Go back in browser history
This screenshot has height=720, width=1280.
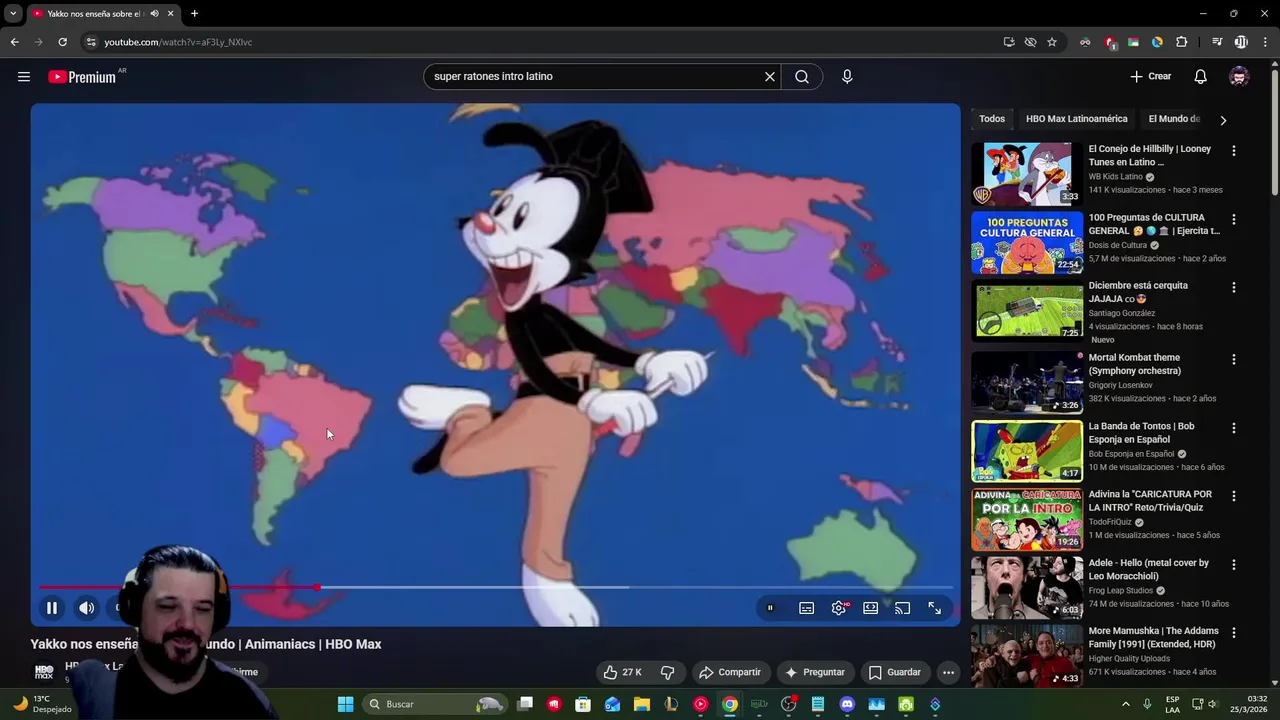14,42
